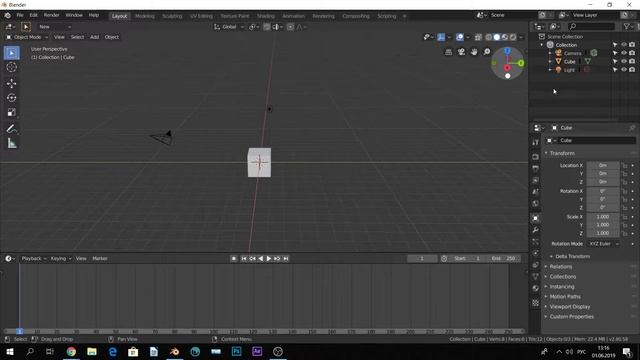The width and height of the screenshot is (640, 360).
Task: Switch to the Modeling workspace tab
Action: (x=145, y=16)
